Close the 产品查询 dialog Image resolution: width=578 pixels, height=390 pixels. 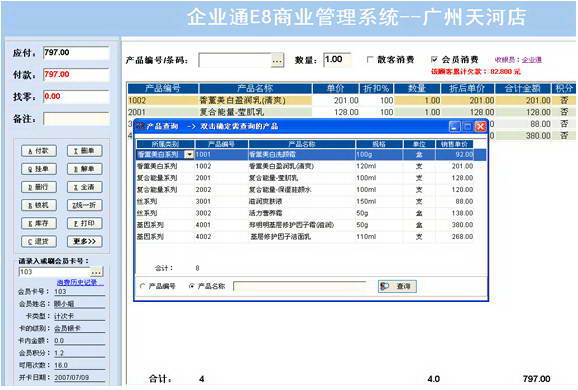480,126
